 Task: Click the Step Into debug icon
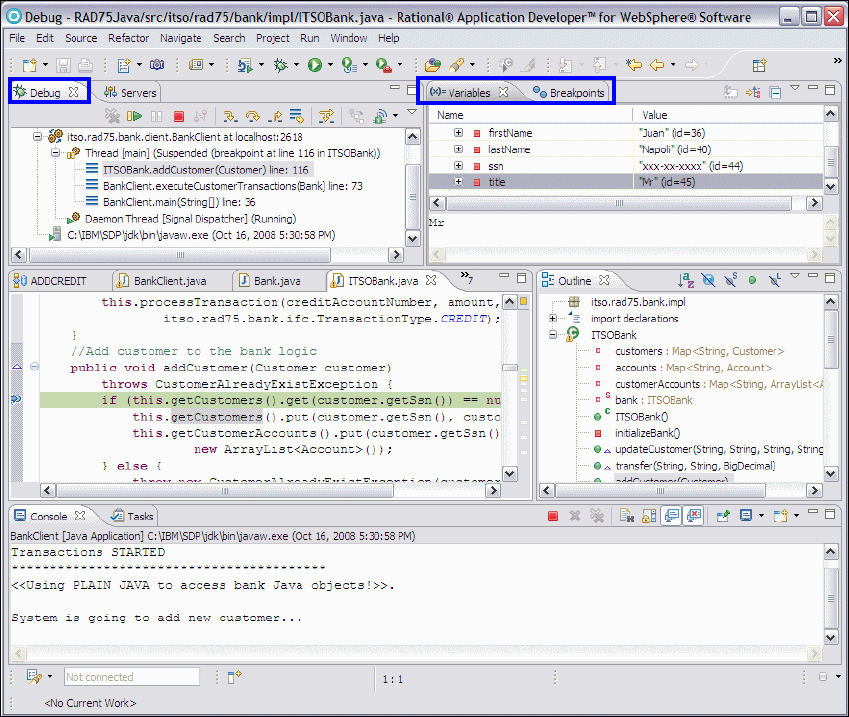click(x=229, y=117)
